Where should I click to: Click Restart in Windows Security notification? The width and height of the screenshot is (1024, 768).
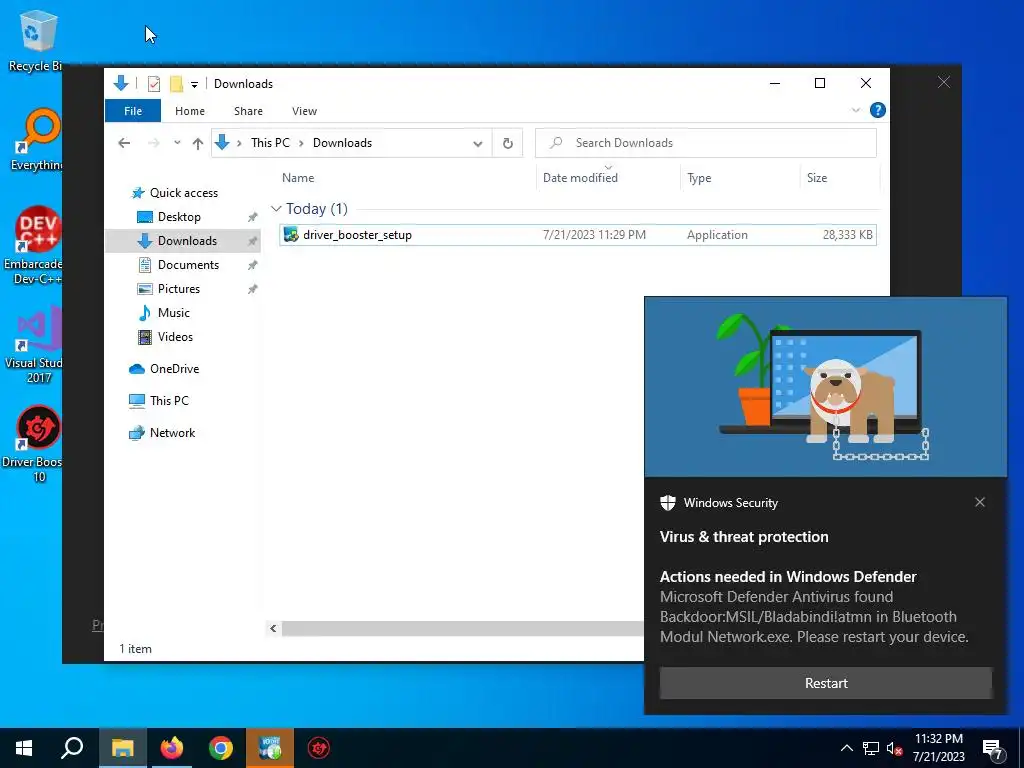click(826, 683)
